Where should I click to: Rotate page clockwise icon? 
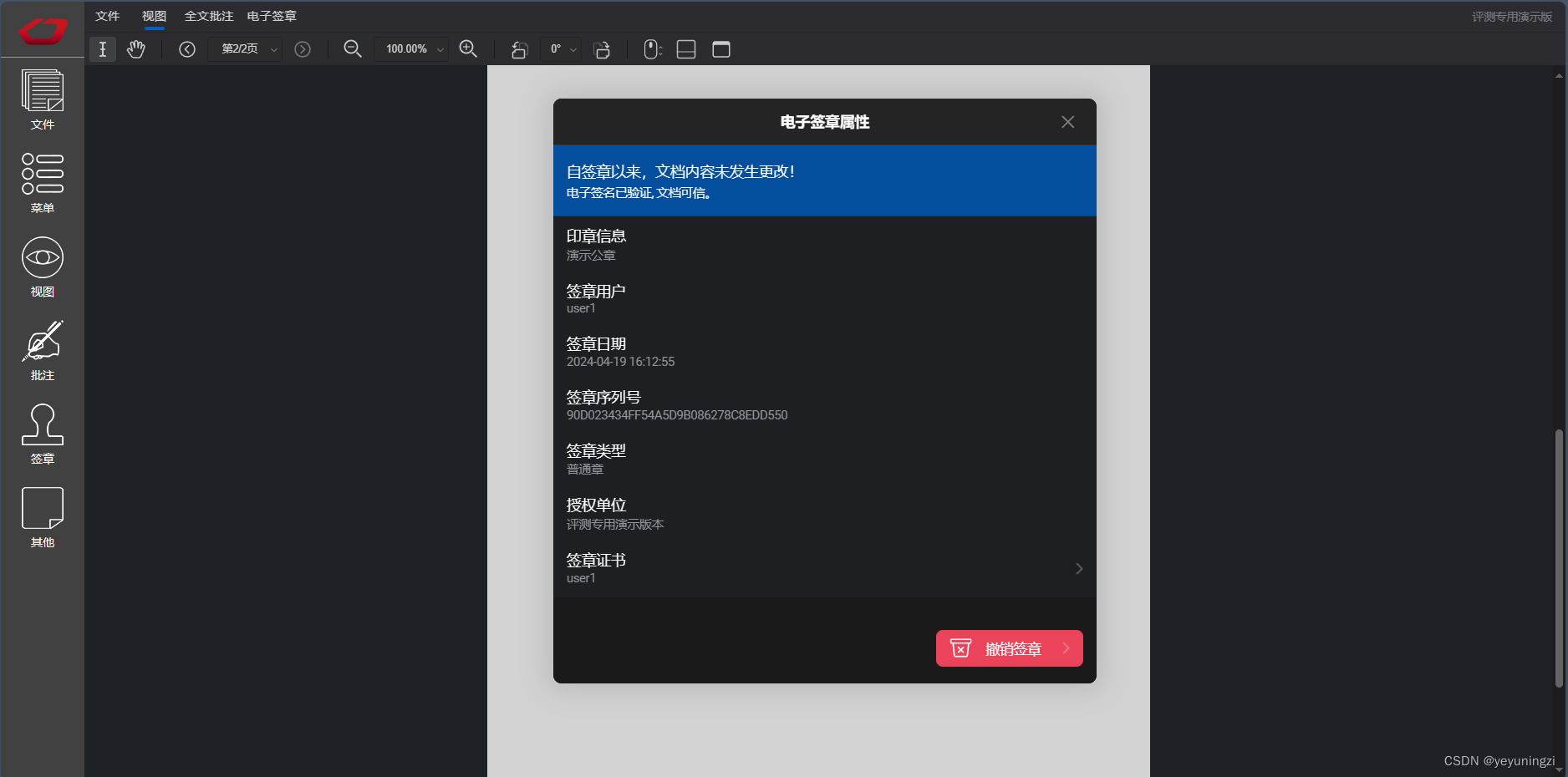[x=602, y=49]
